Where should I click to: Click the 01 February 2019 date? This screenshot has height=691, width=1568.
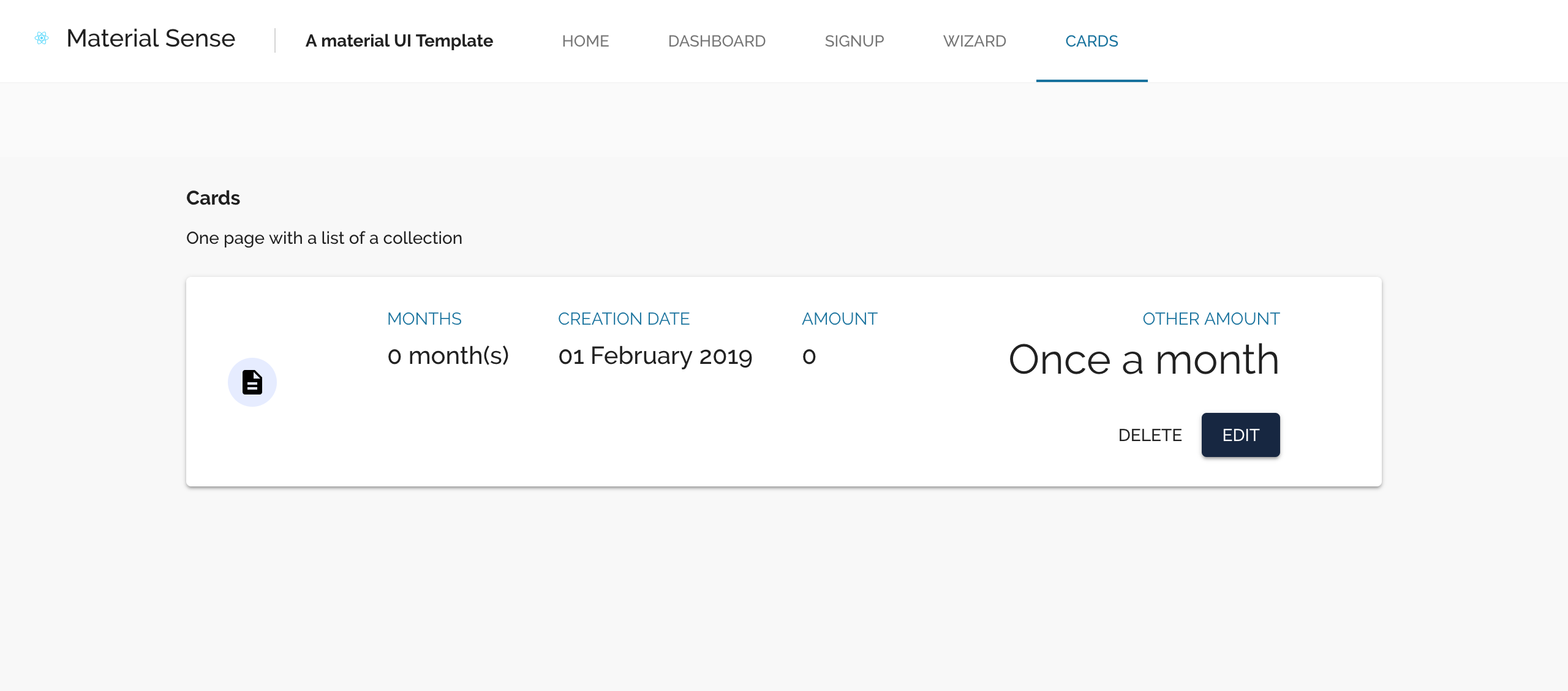point(655,356)
